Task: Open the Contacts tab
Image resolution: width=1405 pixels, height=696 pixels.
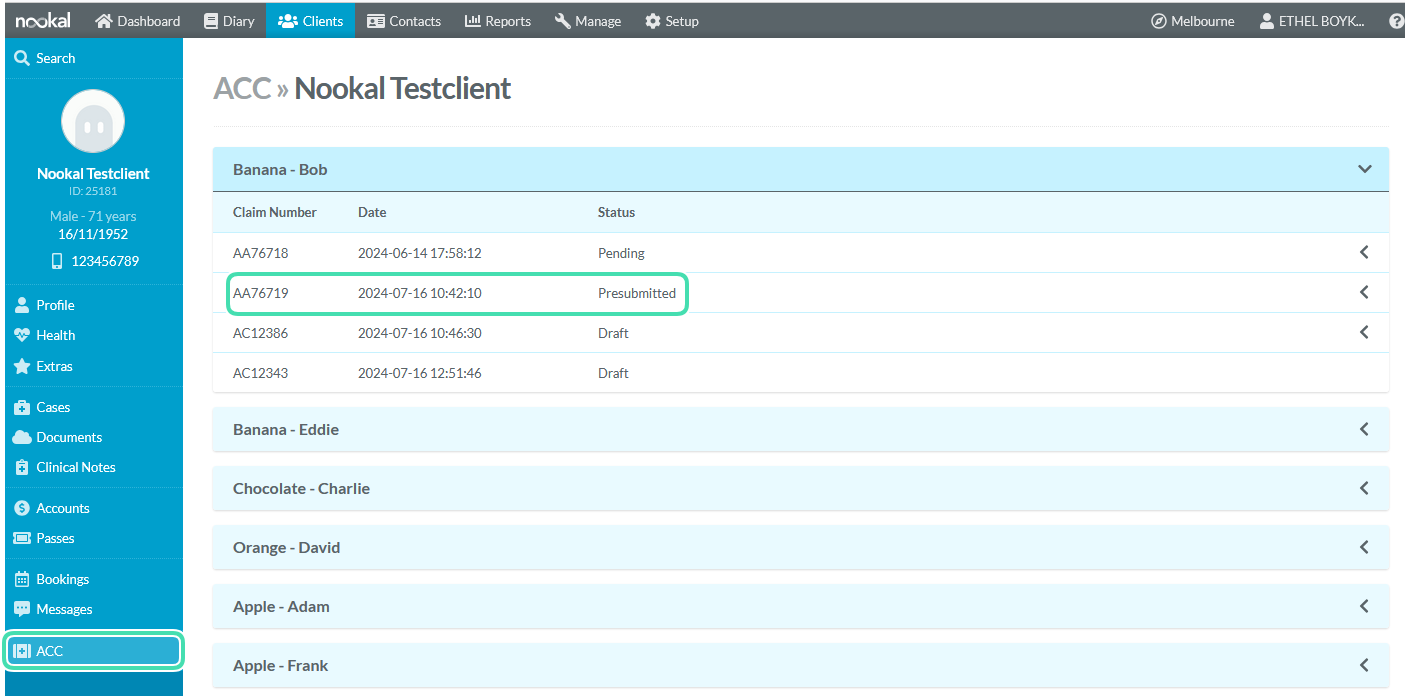Action: [x=404, y=20]
